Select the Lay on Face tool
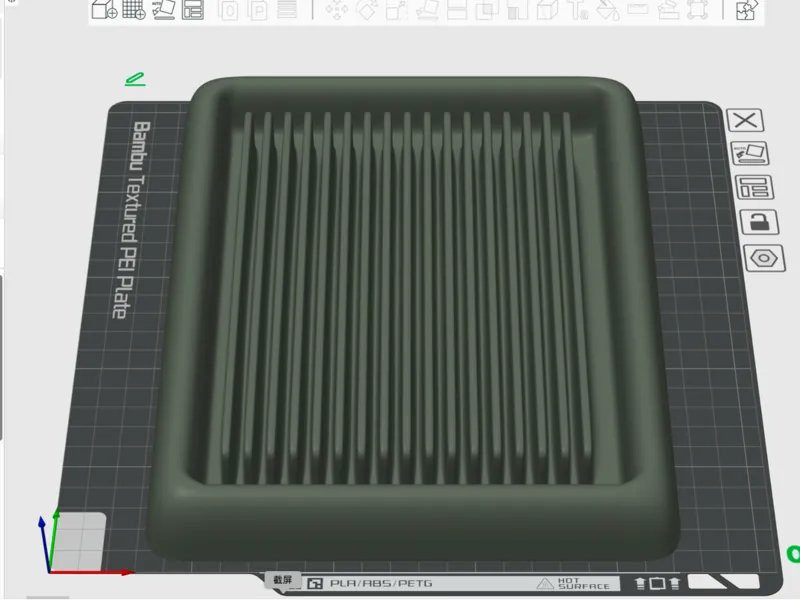 click(x=427, y=10)
